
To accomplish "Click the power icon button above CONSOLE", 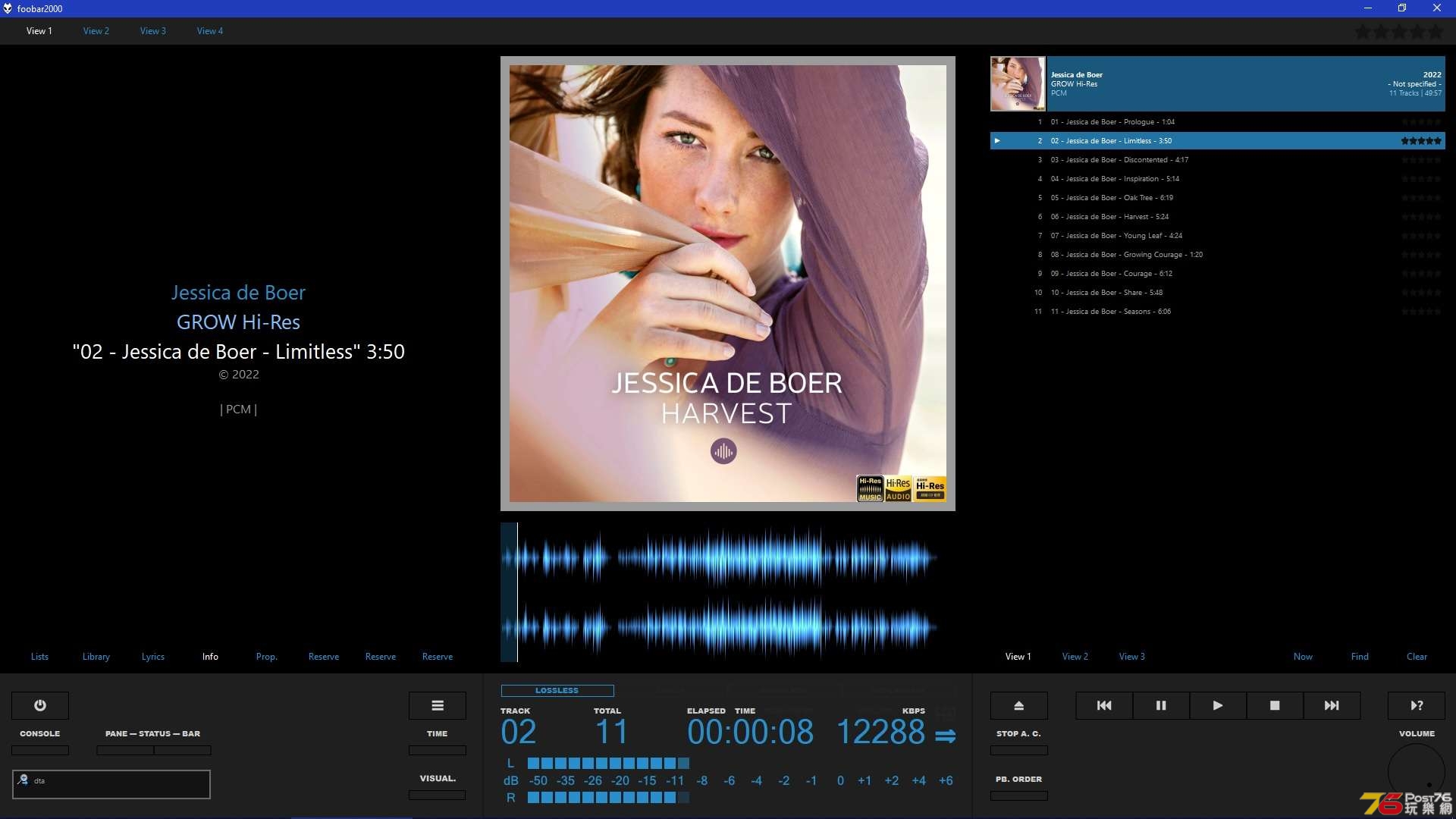I will click(x=40, y=705).
